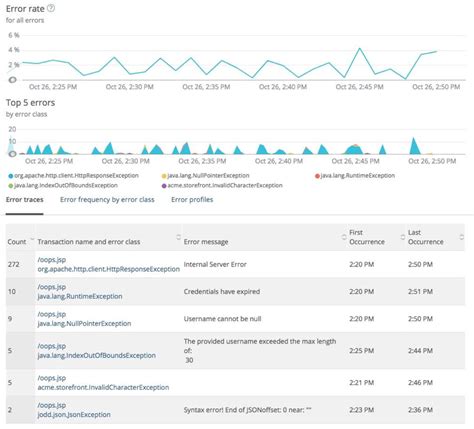Open jodd.json.JsonException error link
The image size is (474, 429).
(74, 415)
